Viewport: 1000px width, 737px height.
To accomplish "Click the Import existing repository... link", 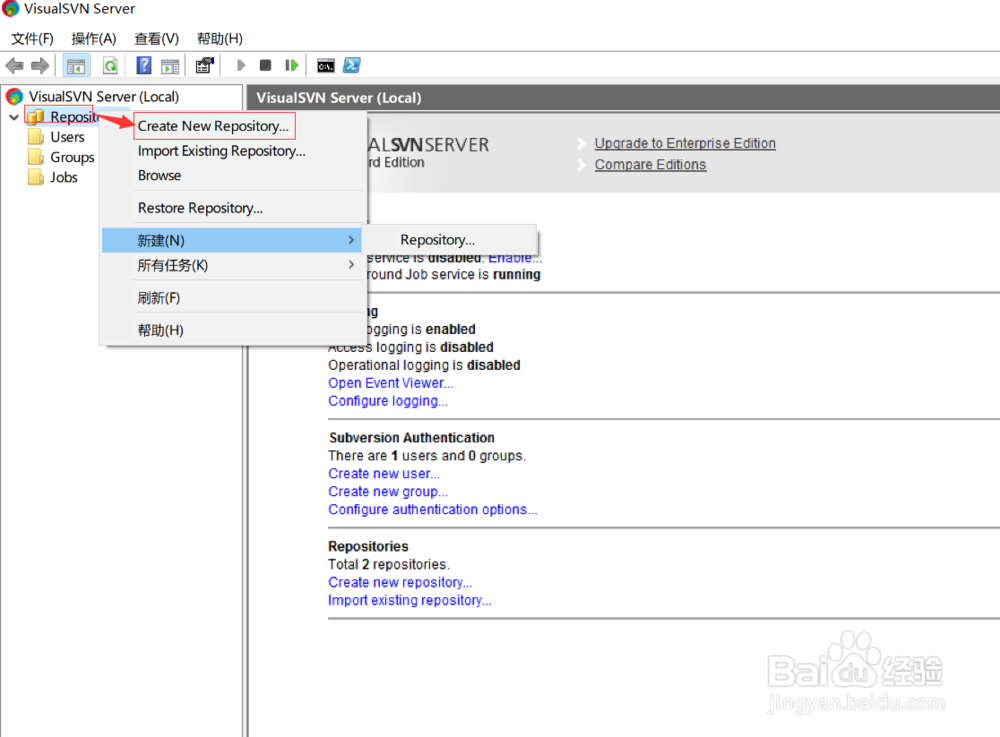I will pos(409,600).
